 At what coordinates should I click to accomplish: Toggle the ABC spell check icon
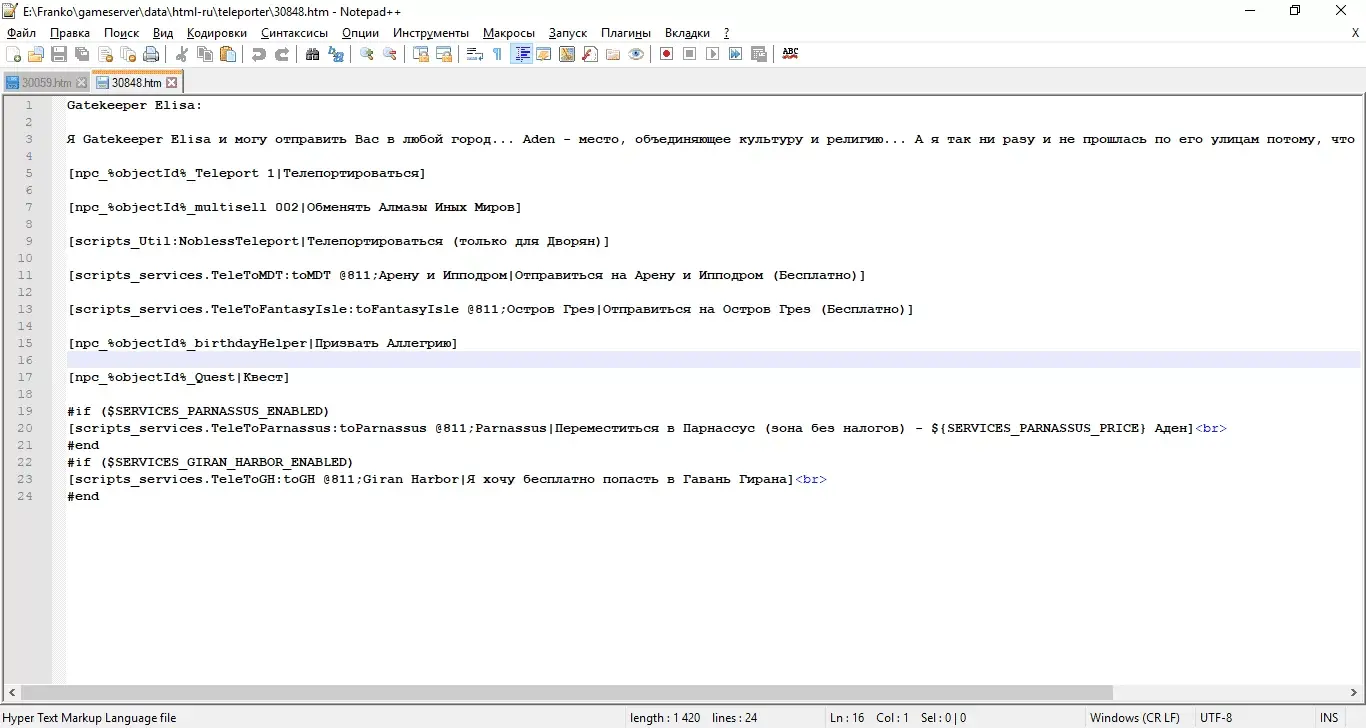(x=790, y=54)
